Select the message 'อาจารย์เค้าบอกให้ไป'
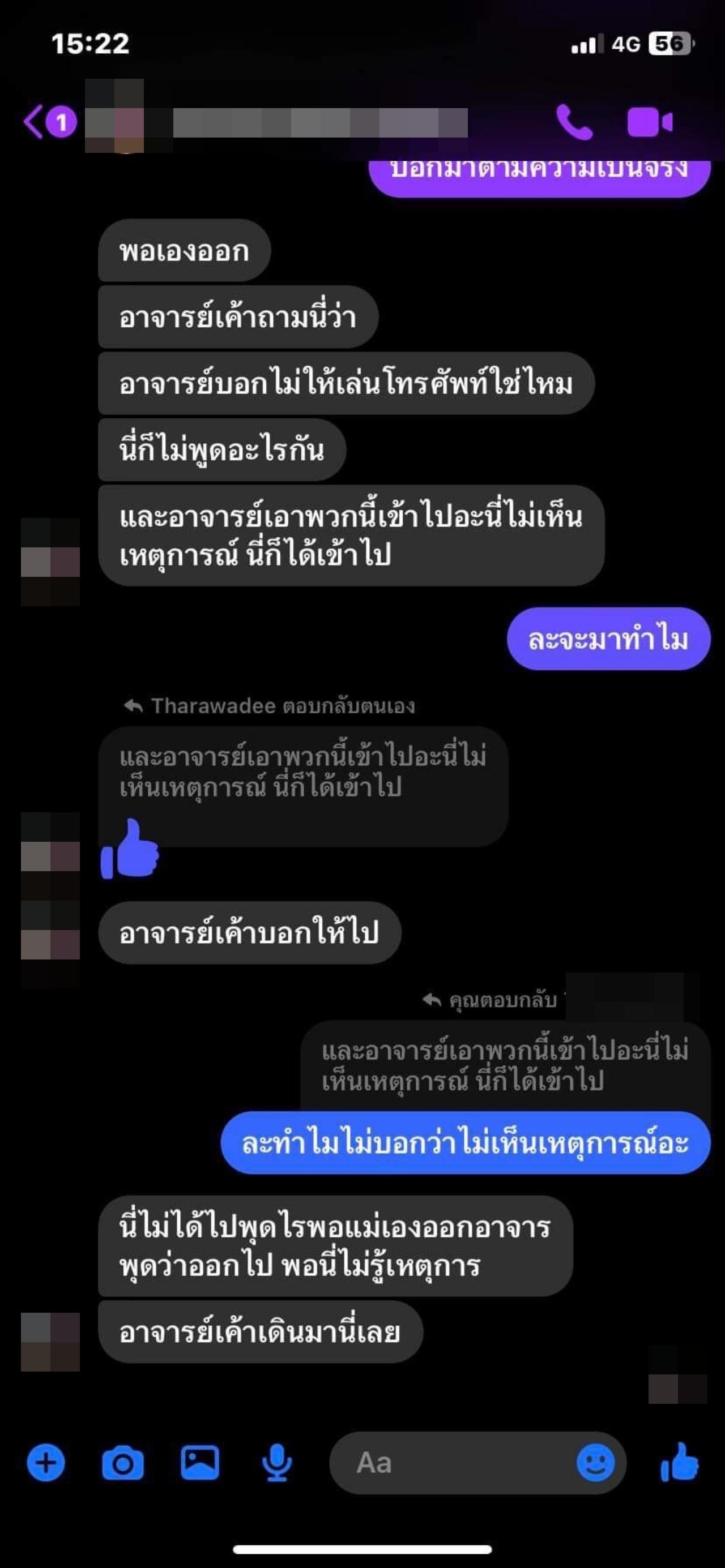This screenshot has width=725, height=1568. point(250,932)
